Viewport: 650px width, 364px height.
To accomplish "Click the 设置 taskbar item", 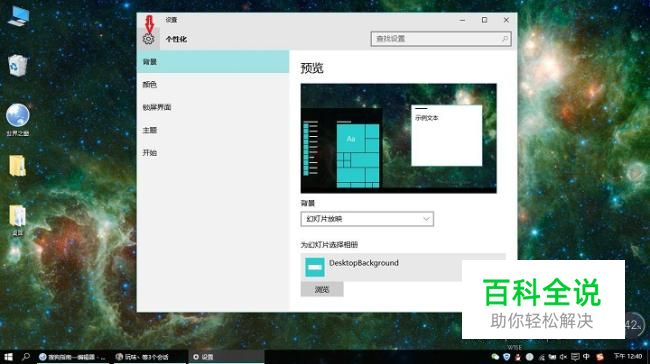I will coord(226,357).
